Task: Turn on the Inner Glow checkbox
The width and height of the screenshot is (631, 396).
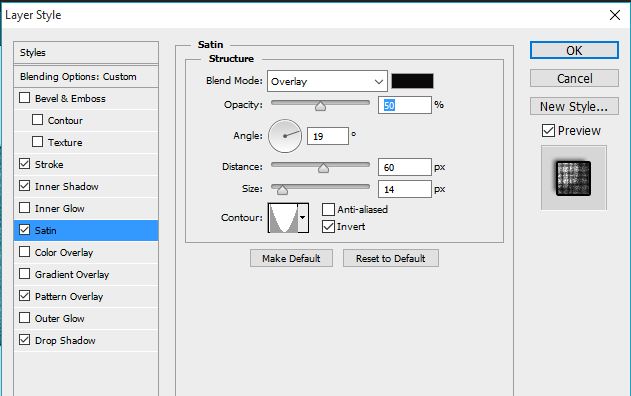Action: (x=25, y=208)
